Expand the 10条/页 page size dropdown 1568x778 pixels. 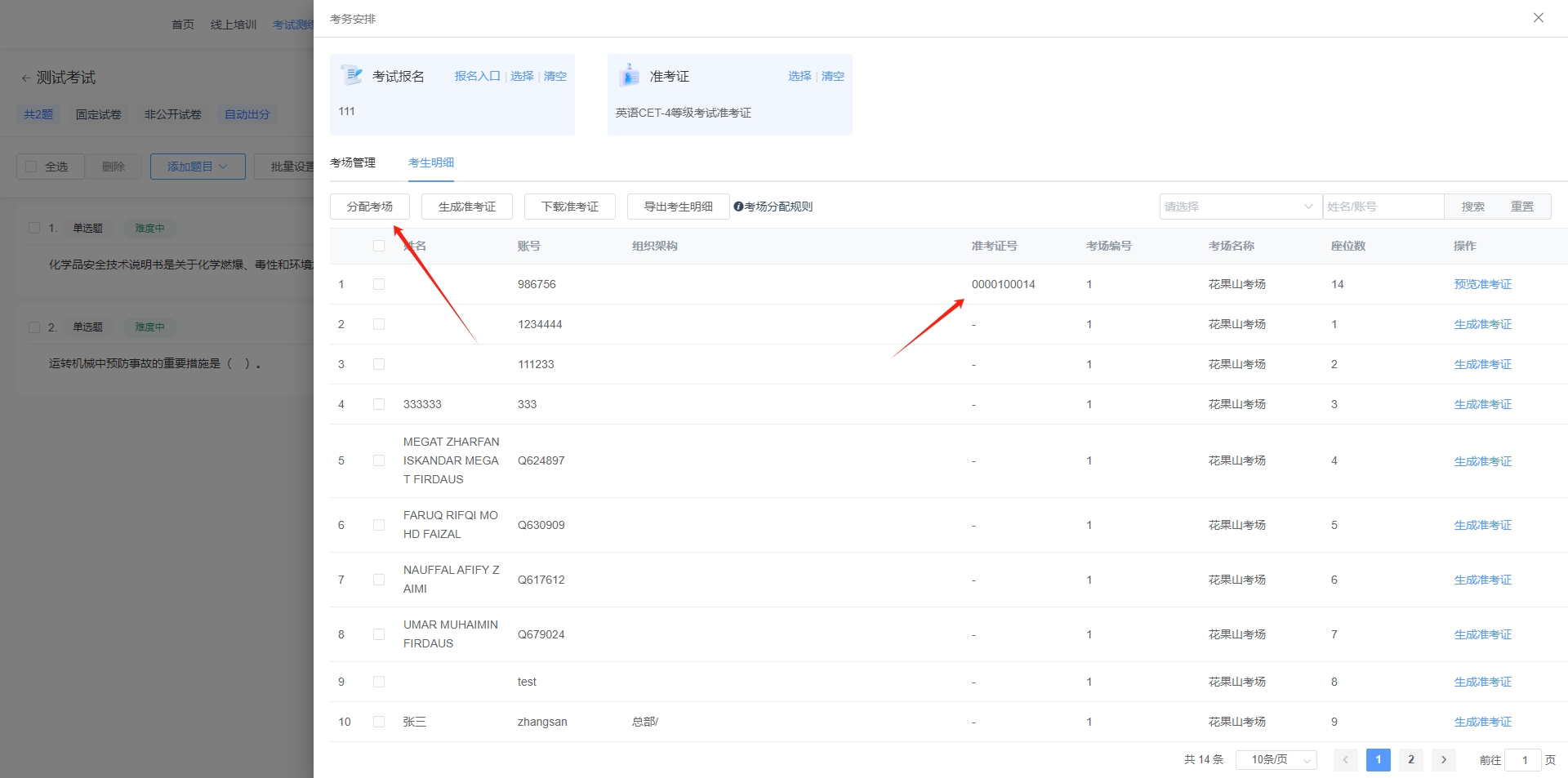point(1276,759)
